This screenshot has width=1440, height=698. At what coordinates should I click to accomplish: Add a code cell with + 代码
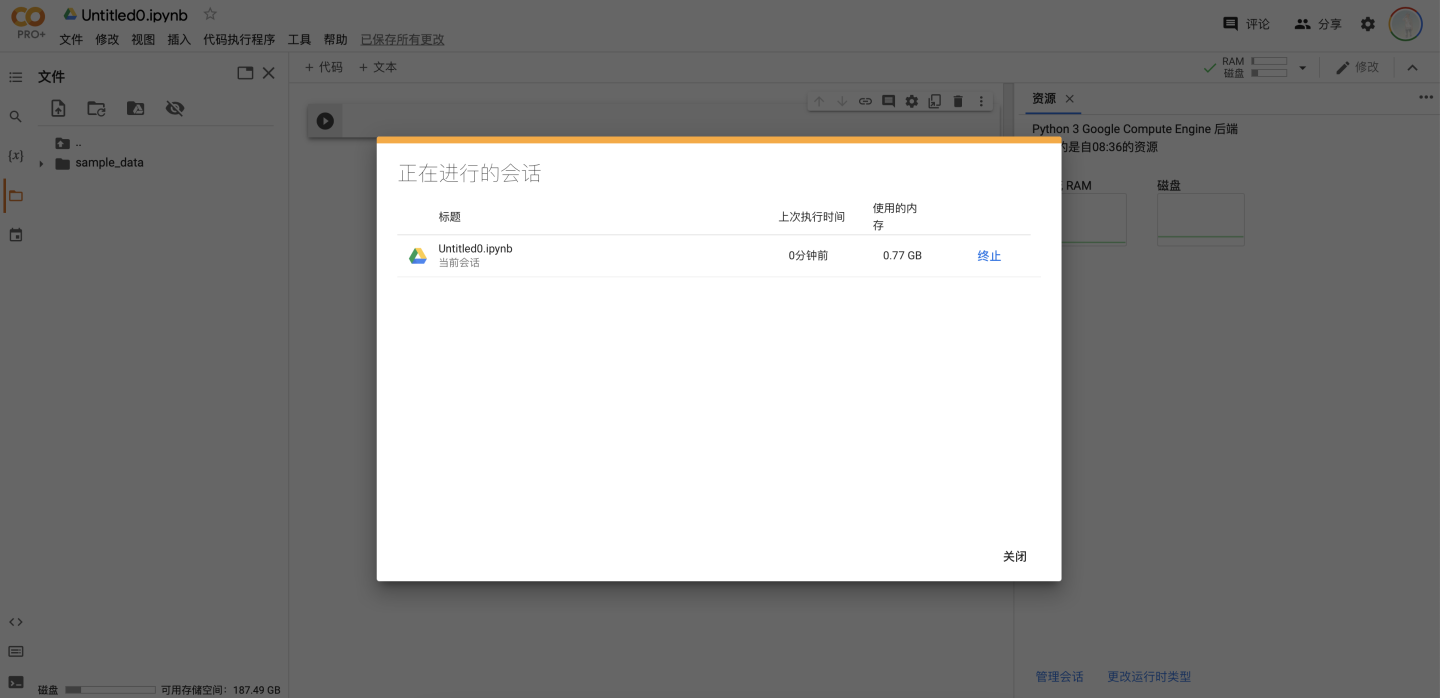coord(323,67)
